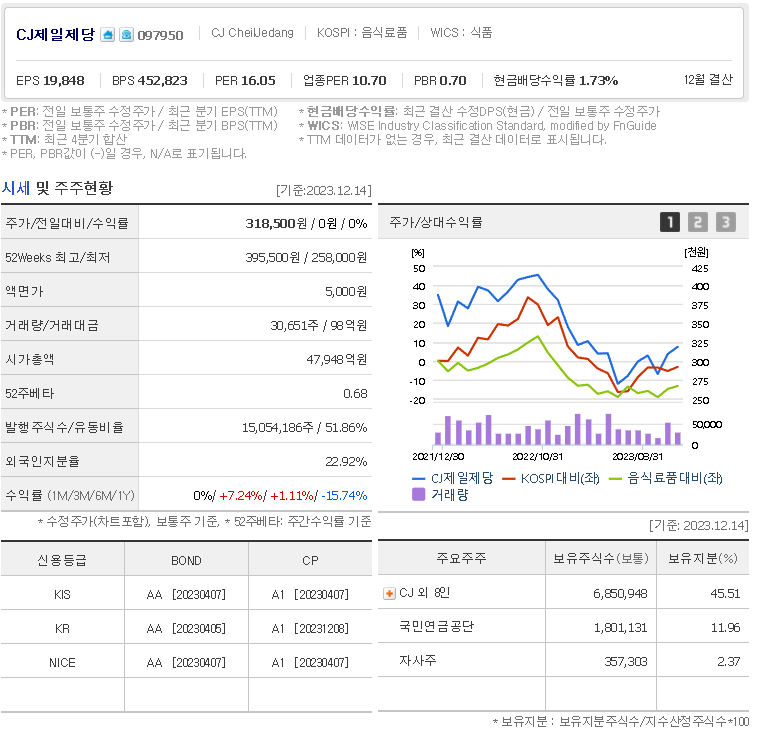Image resolution: width=761 pixels, height=733 pixels.
Task: Select the WICS : 식품 classification
Action: point(462,33)
